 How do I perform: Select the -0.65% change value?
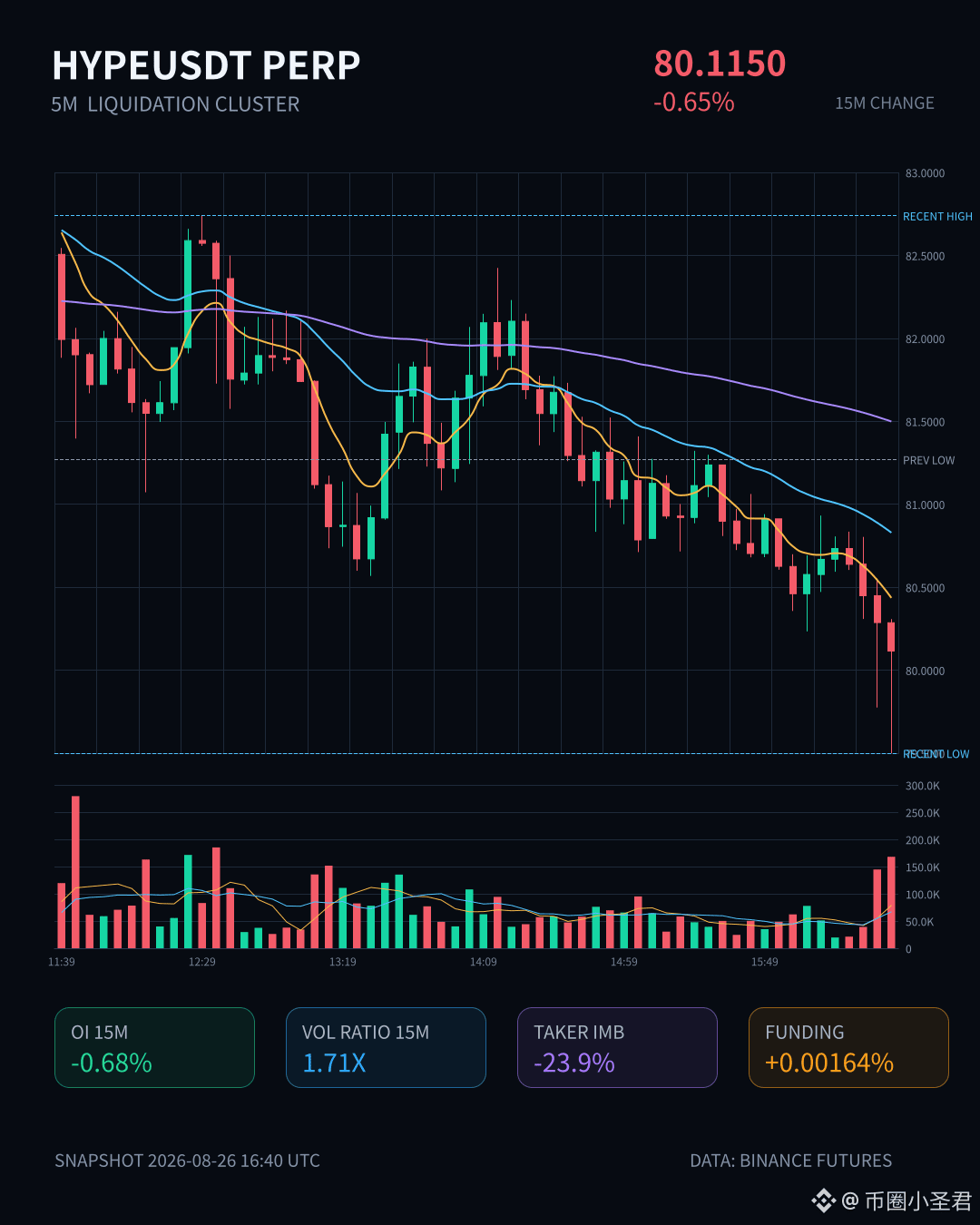click(694, 102)
